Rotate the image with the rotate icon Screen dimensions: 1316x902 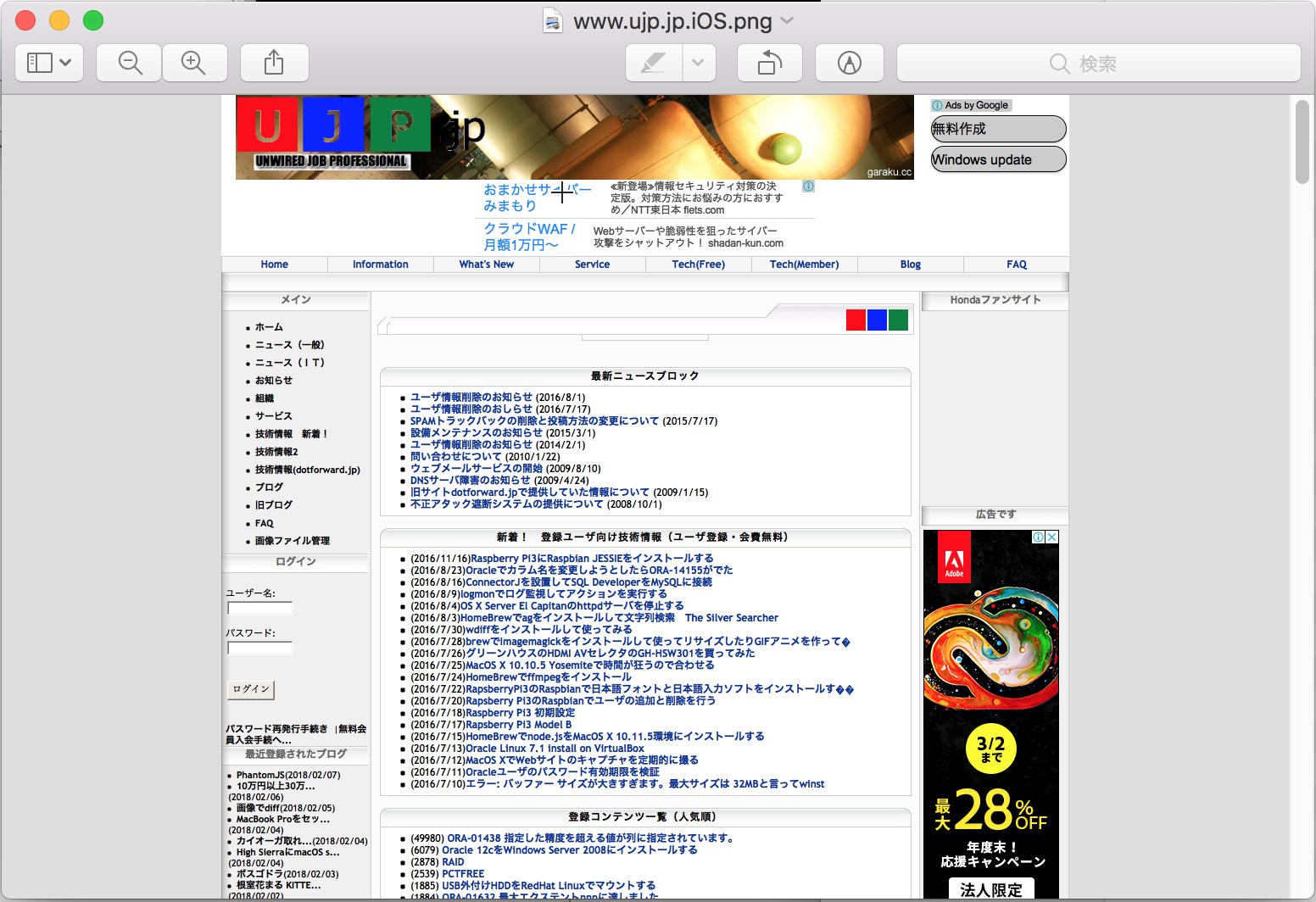769,63
